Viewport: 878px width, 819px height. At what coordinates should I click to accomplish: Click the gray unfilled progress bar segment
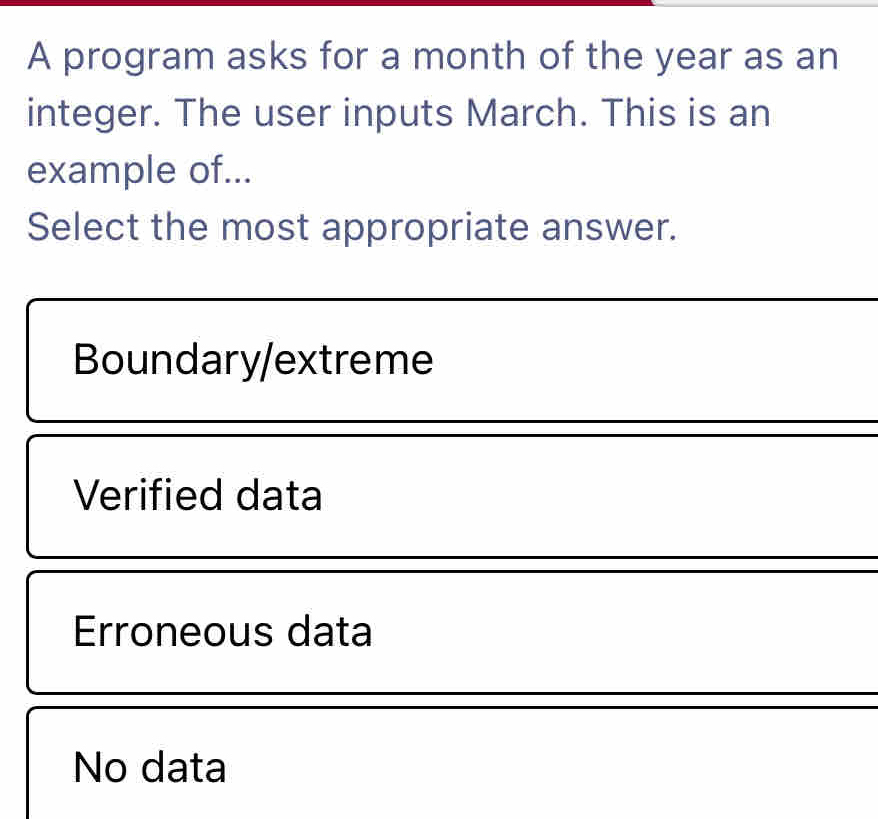point(765,3)
